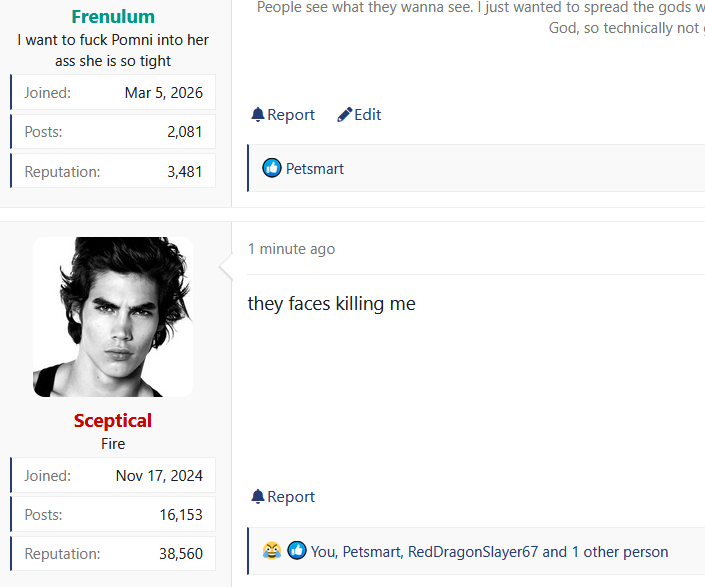The image size is (705, 587).
Task: Click Petsmart in Sceptical's post reactions
Action: [371, 551]
